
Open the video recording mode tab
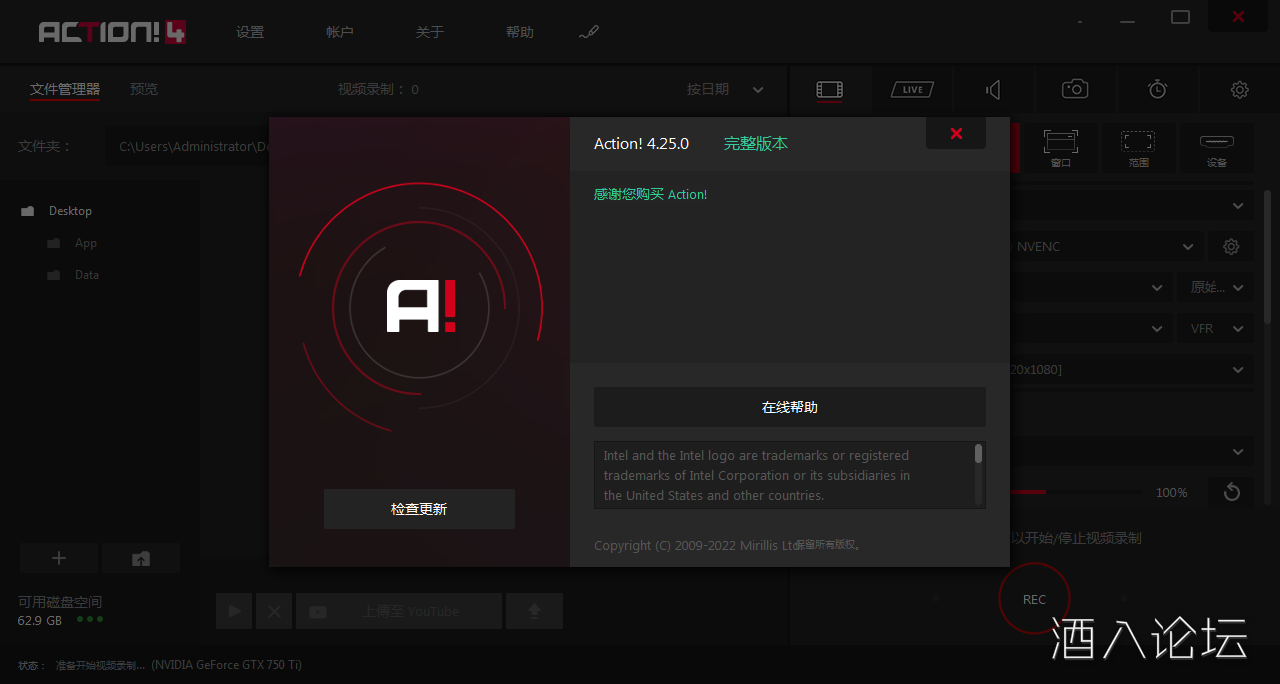click(829, 90)
